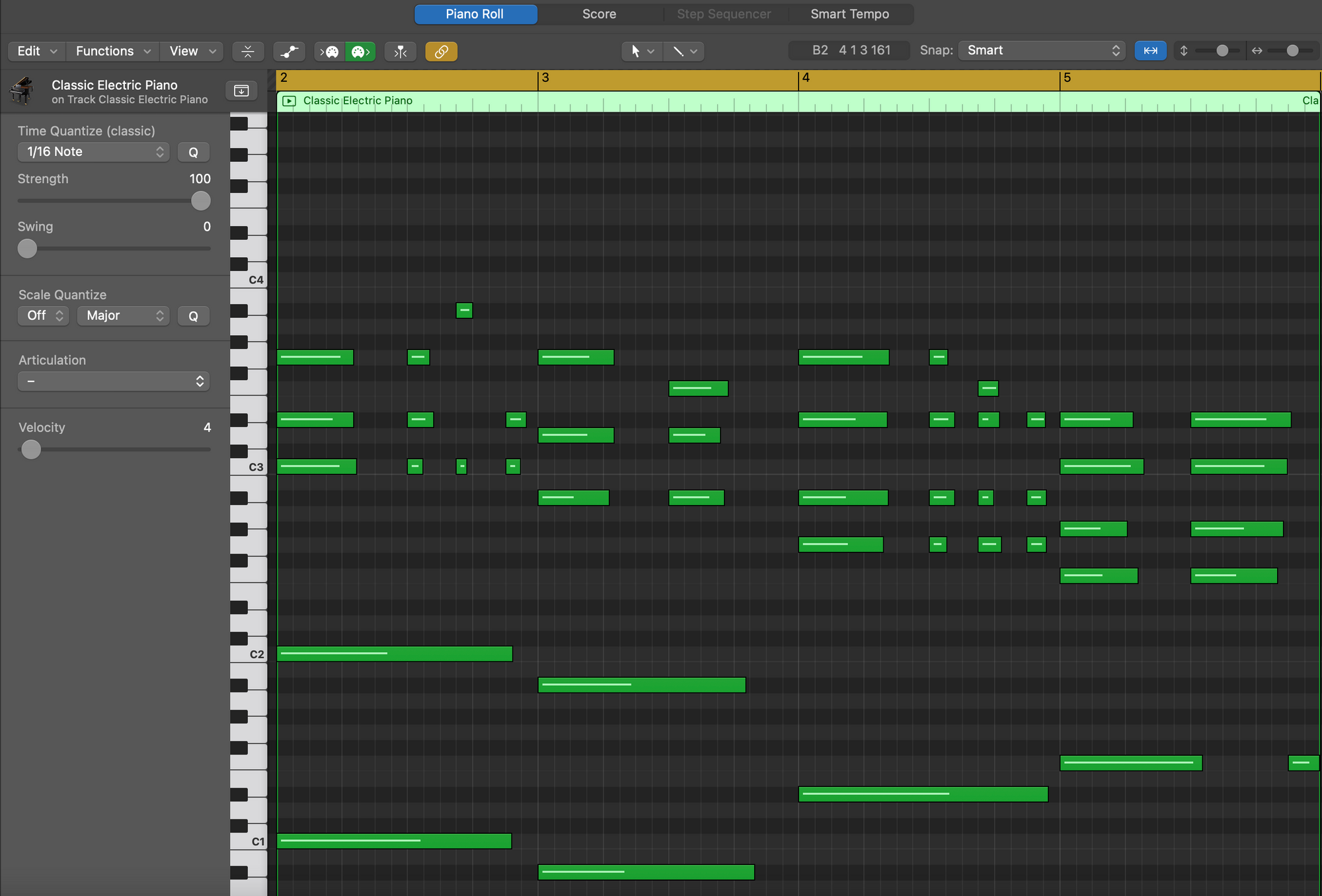1322x896 pixels.
Task: Adjust the horizontal zoom slider
Action: 1292,51
